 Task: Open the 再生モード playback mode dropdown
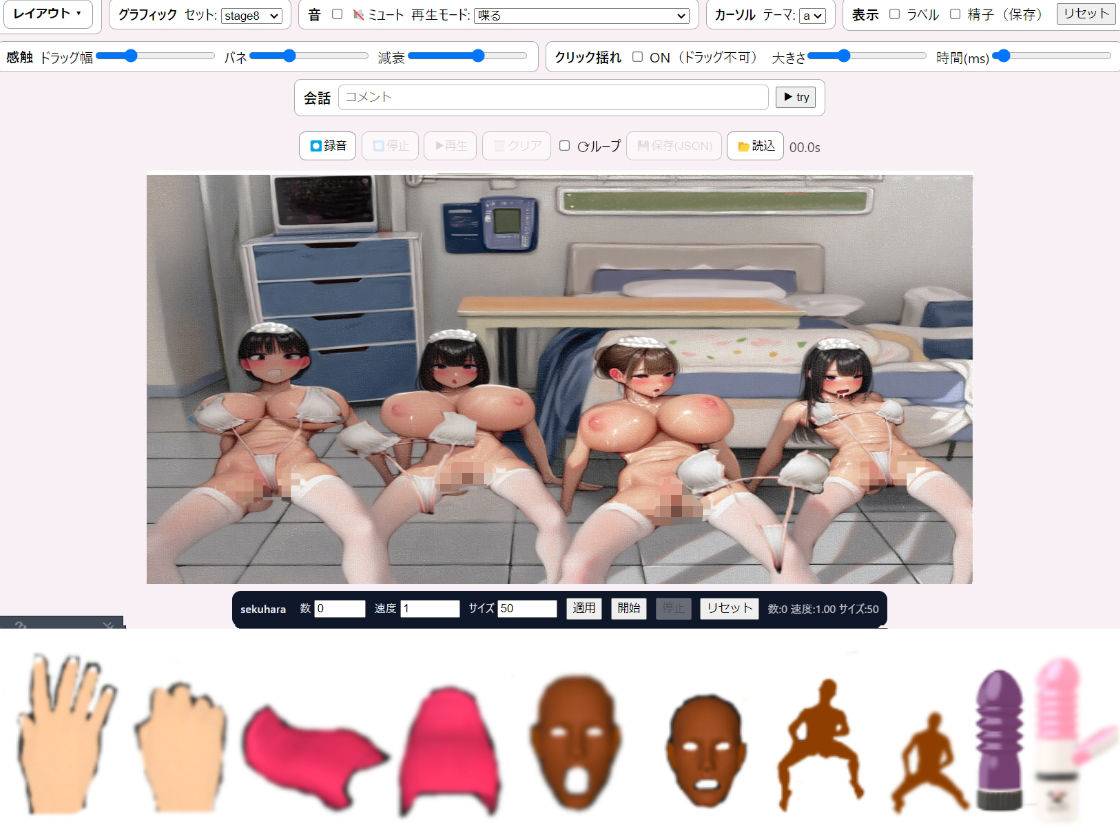click(580, 15)
